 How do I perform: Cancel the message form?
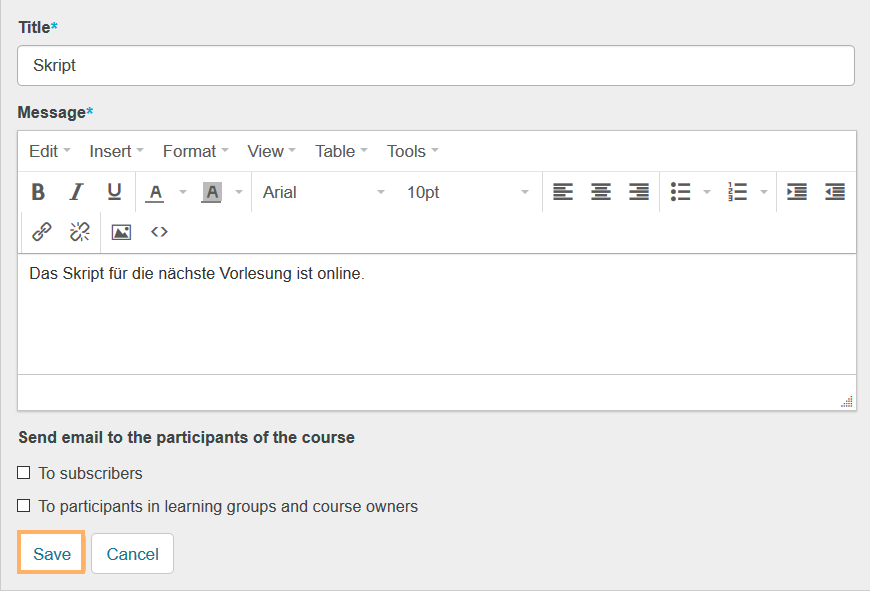tap(132, 554)
